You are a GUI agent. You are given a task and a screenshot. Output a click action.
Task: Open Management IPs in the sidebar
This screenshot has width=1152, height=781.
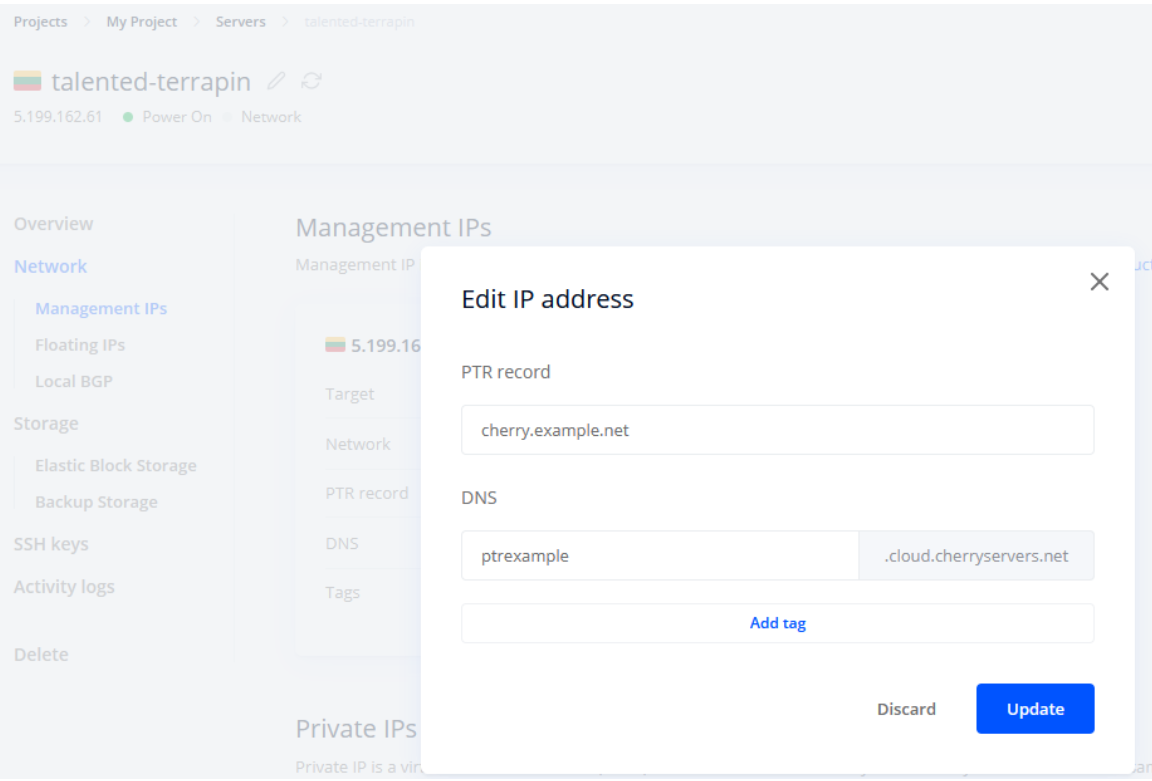tap(101, 308)
